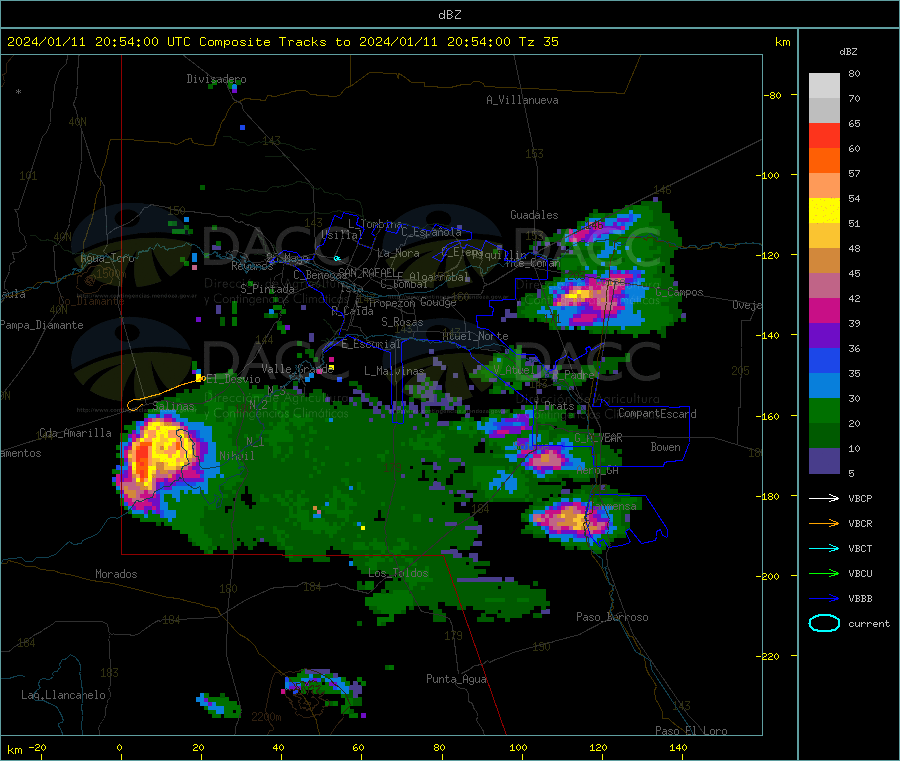Image resolution: width=900 pixels, height=761 pixels.
Task: Click the L_Malvinas map label
Action: click(394, 371)
